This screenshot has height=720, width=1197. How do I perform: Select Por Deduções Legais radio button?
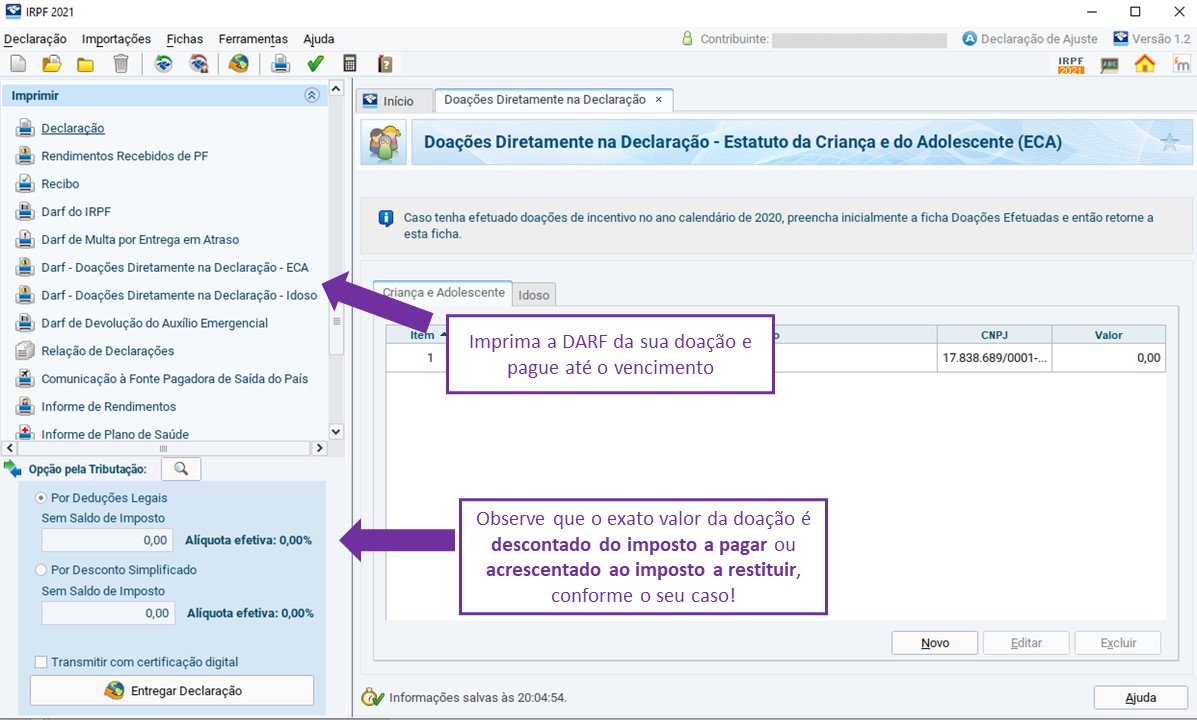[41, 498]
